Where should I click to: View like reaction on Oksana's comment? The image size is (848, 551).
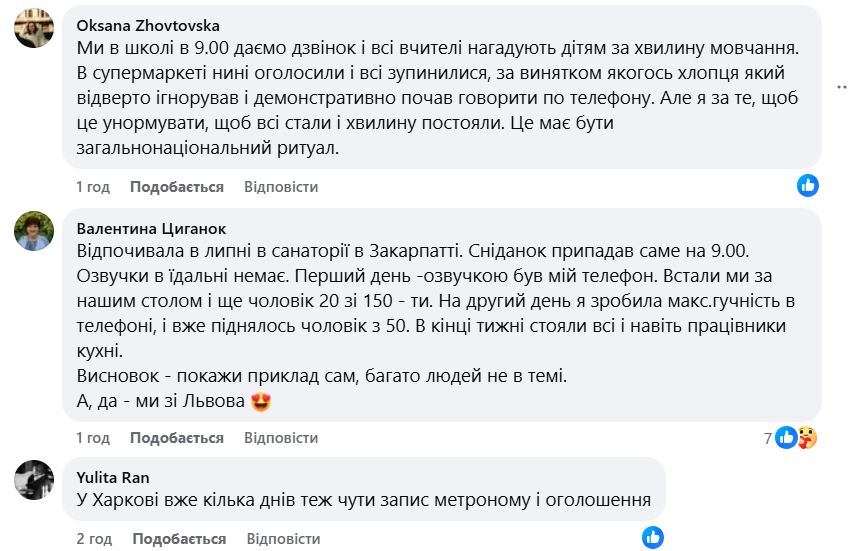808,185
